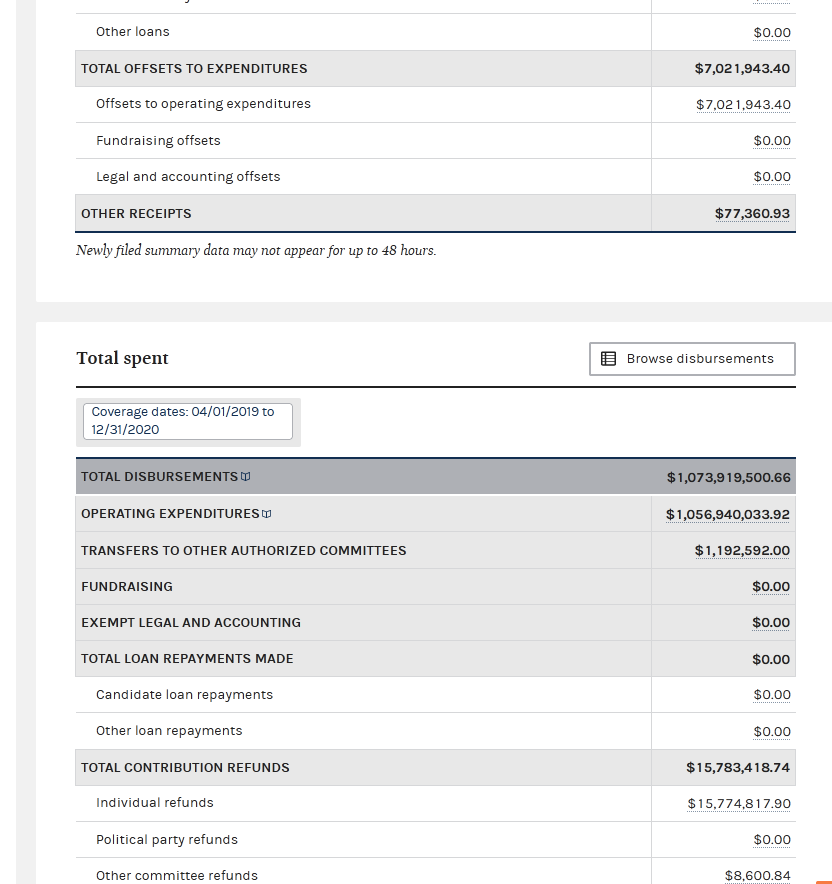Click the "Political party refunds" label
Viewport: 832px width, 884px height.
click(x=166, y=840)
